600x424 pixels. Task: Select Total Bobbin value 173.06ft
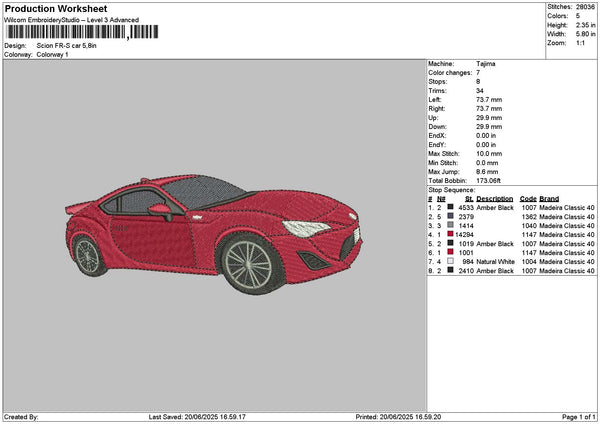point(488,181)
